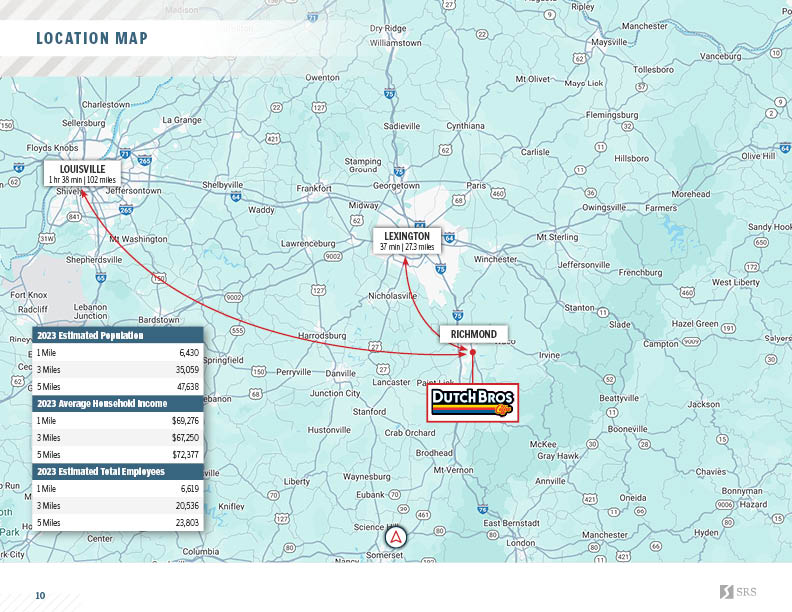Screen dimensions: 792x612
Task: Click the Shepherdsville city label
Action: coord(94,260)
